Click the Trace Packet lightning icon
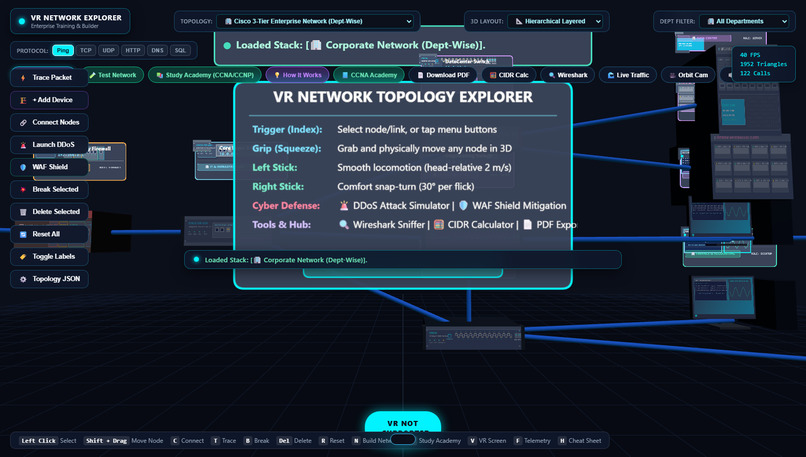The width and height of the screenshot is (806, 457). point(23,78)
